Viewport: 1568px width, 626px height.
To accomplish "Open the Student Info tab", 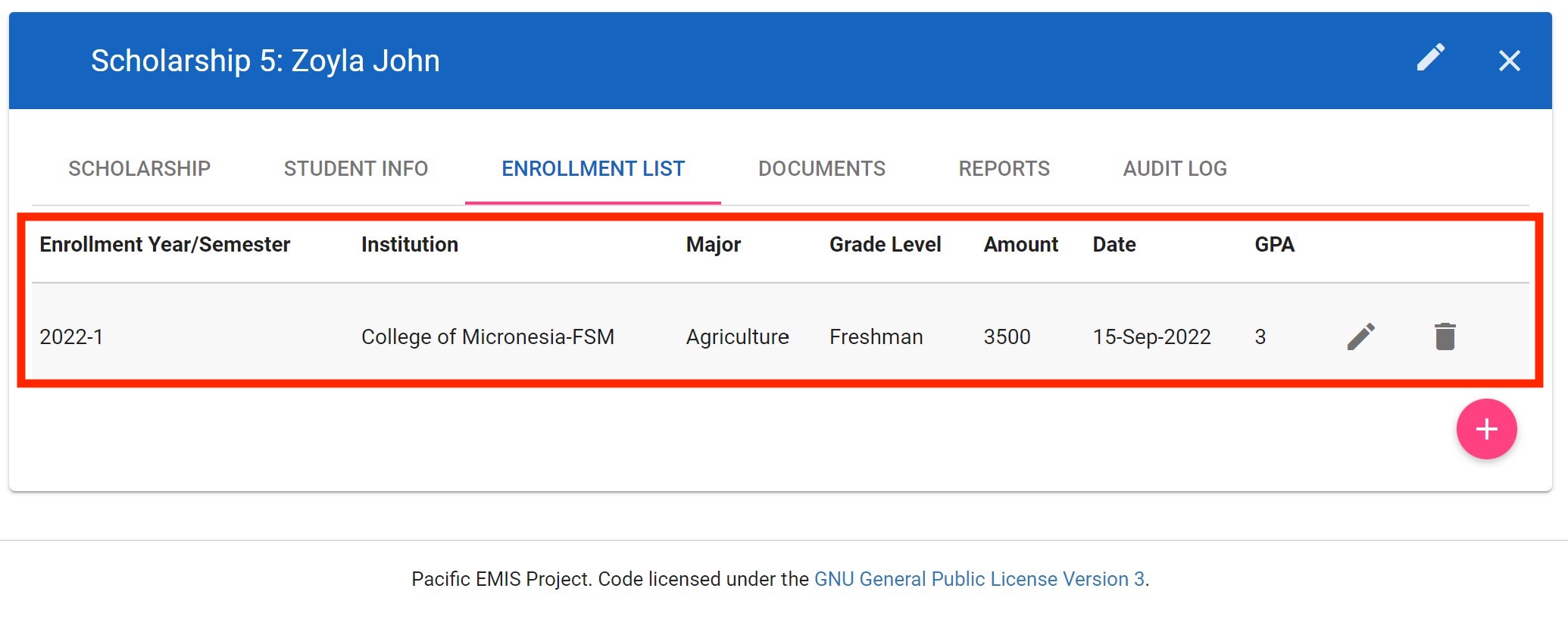I will click(x=355, y=168).
